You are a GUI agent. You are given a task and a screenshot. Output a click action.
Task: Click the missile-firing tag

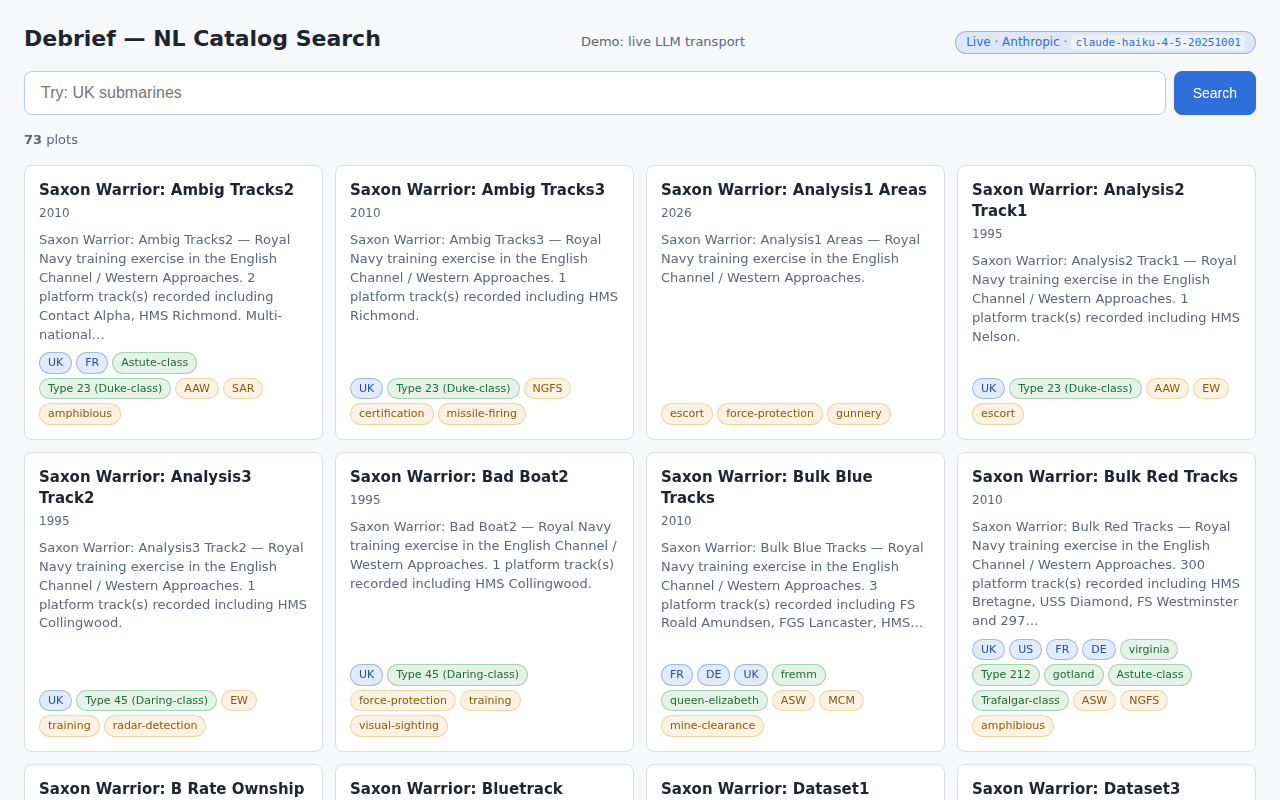(x=481, y=414)
